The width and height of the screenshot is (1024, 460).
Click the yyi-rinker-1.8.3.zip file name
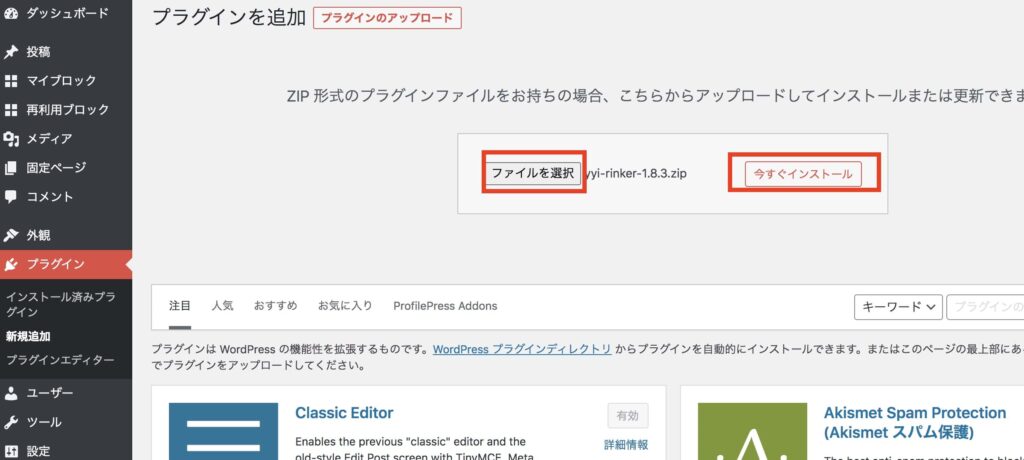(635, 174)
